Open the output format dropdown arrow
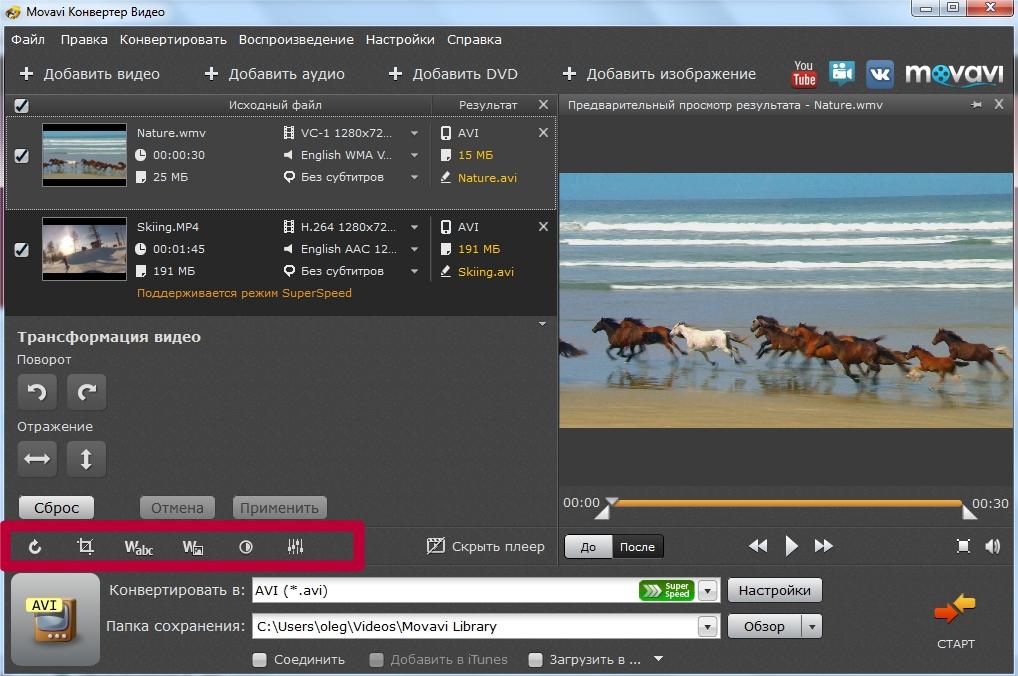This screenshot has width=1018, height=676. (x=708, y=590)
